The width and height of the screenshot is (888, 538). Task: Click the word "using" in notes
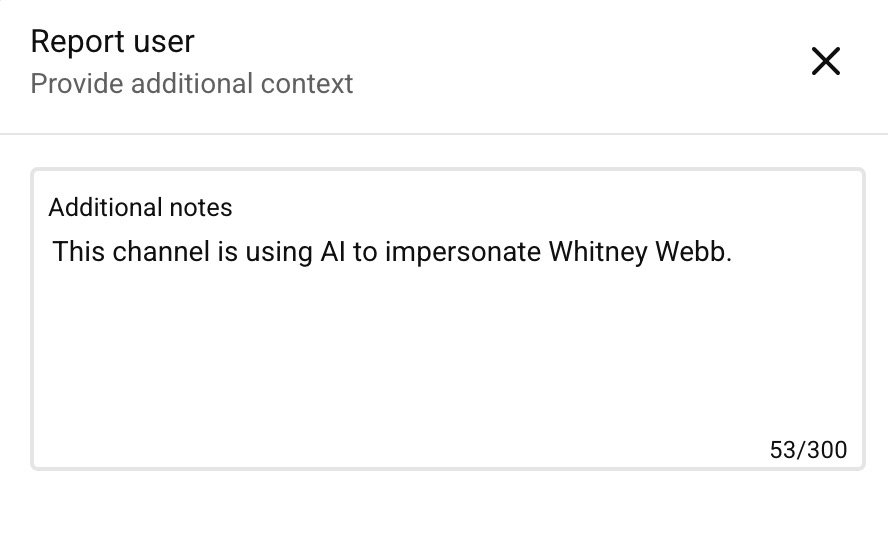point(277,251)
